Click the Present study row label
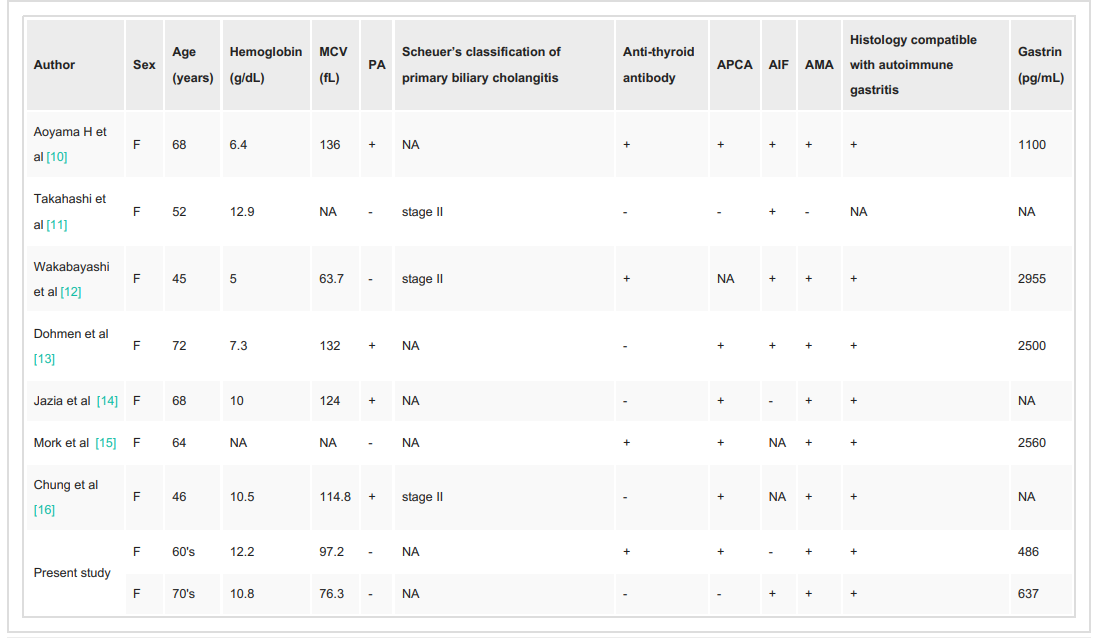This screenshot has height=638, width=1098. (x=72, y=573)
